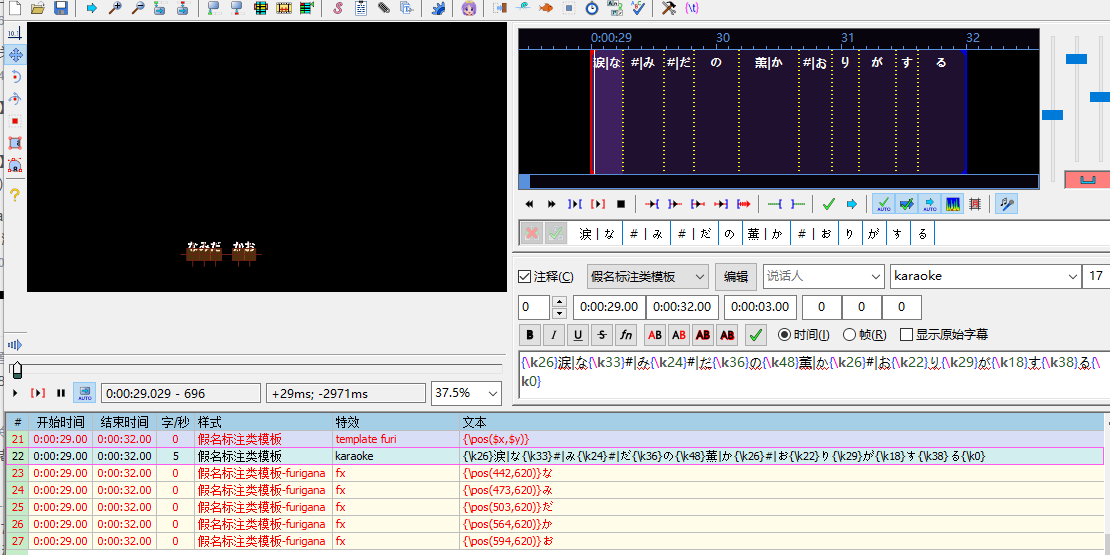Open the Styles Manager (pink S icon)
Screen dimensions: 1110x555
338,9
